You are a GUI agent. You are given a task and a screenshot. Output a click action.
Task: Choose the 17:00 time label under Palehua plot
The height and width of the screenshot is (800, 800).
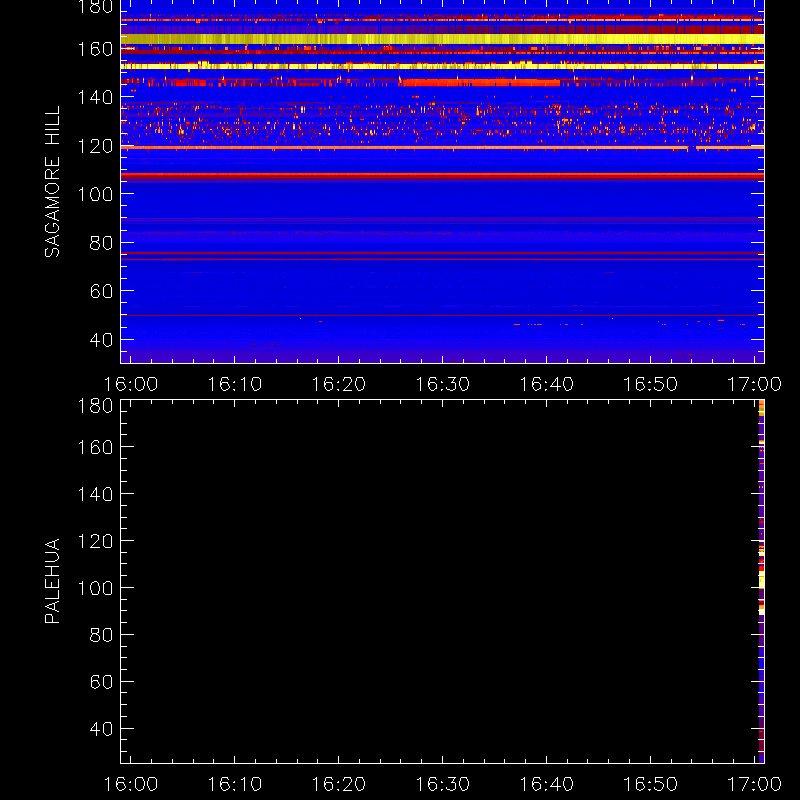pyautogui.click(x=754, y=784)
